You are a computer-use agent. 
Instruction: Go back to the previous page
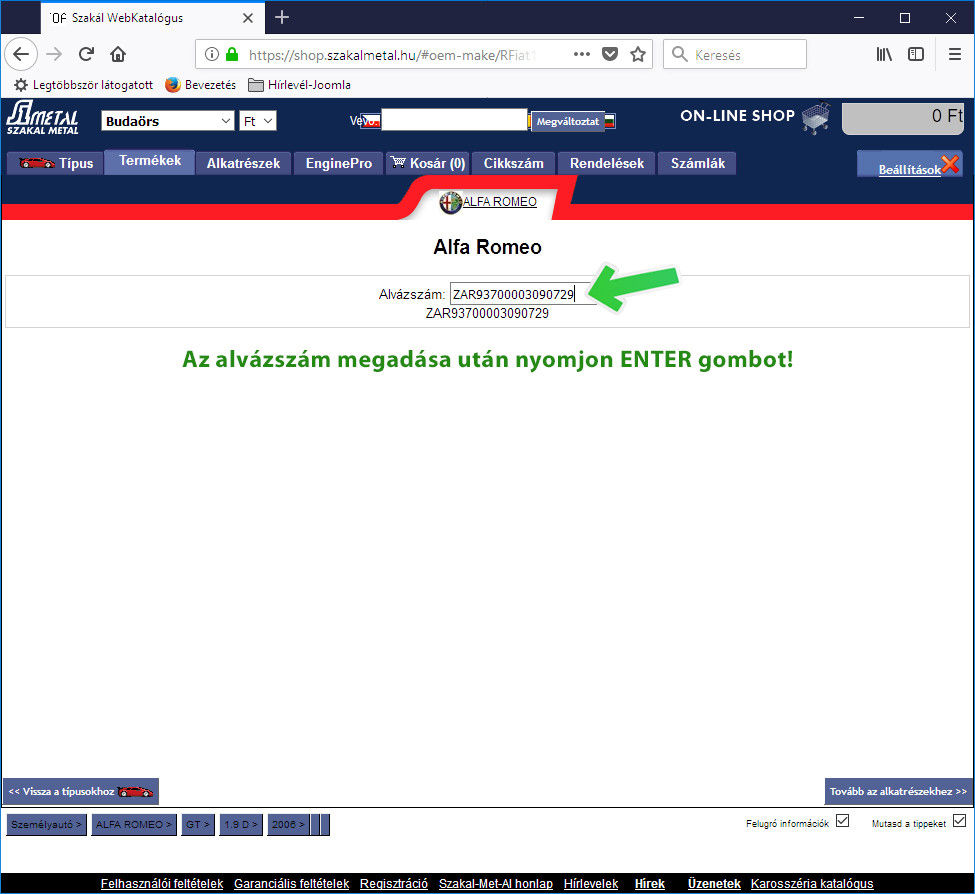21,55
